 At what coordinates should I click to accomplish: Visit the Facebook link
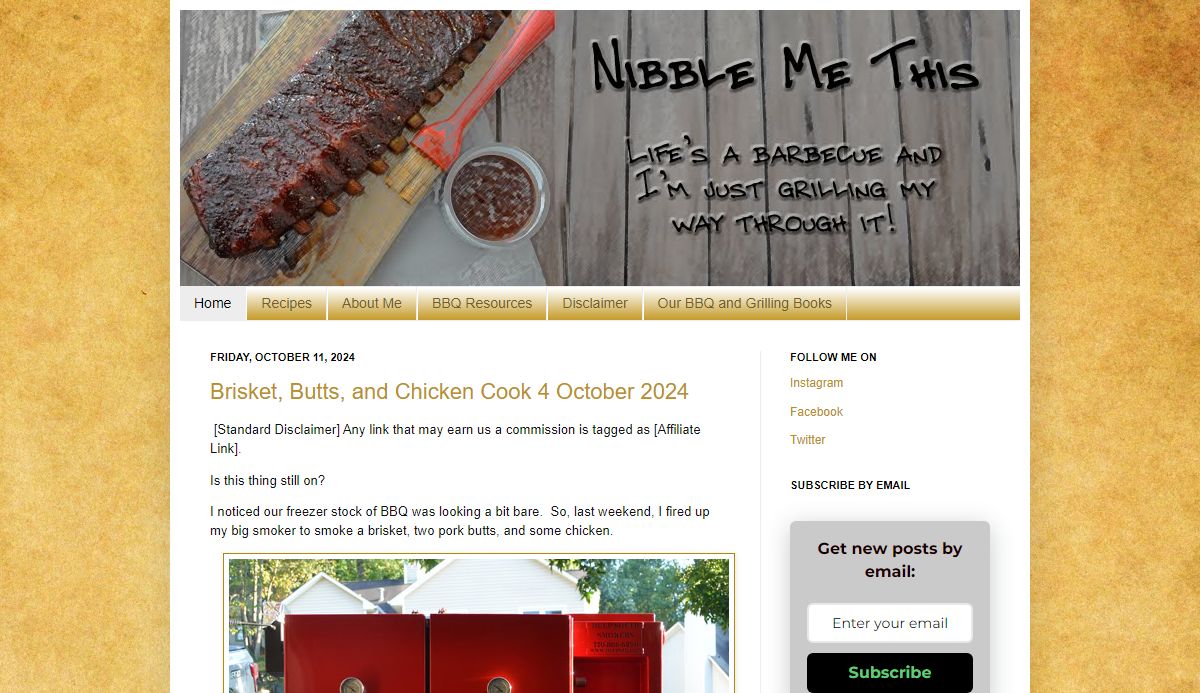[816, 411]
